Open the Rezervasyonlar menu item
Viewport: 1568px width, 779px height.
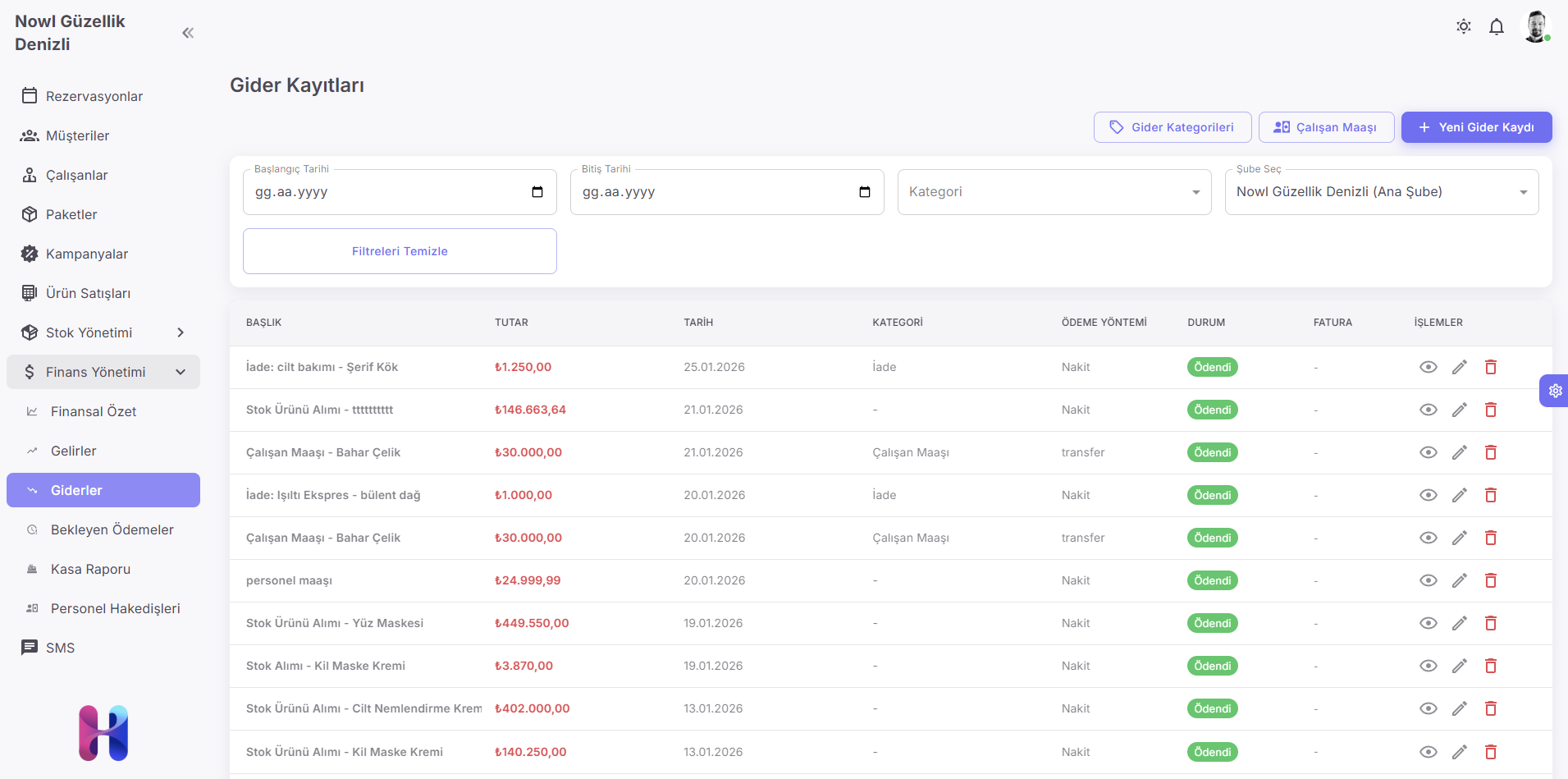94,96
